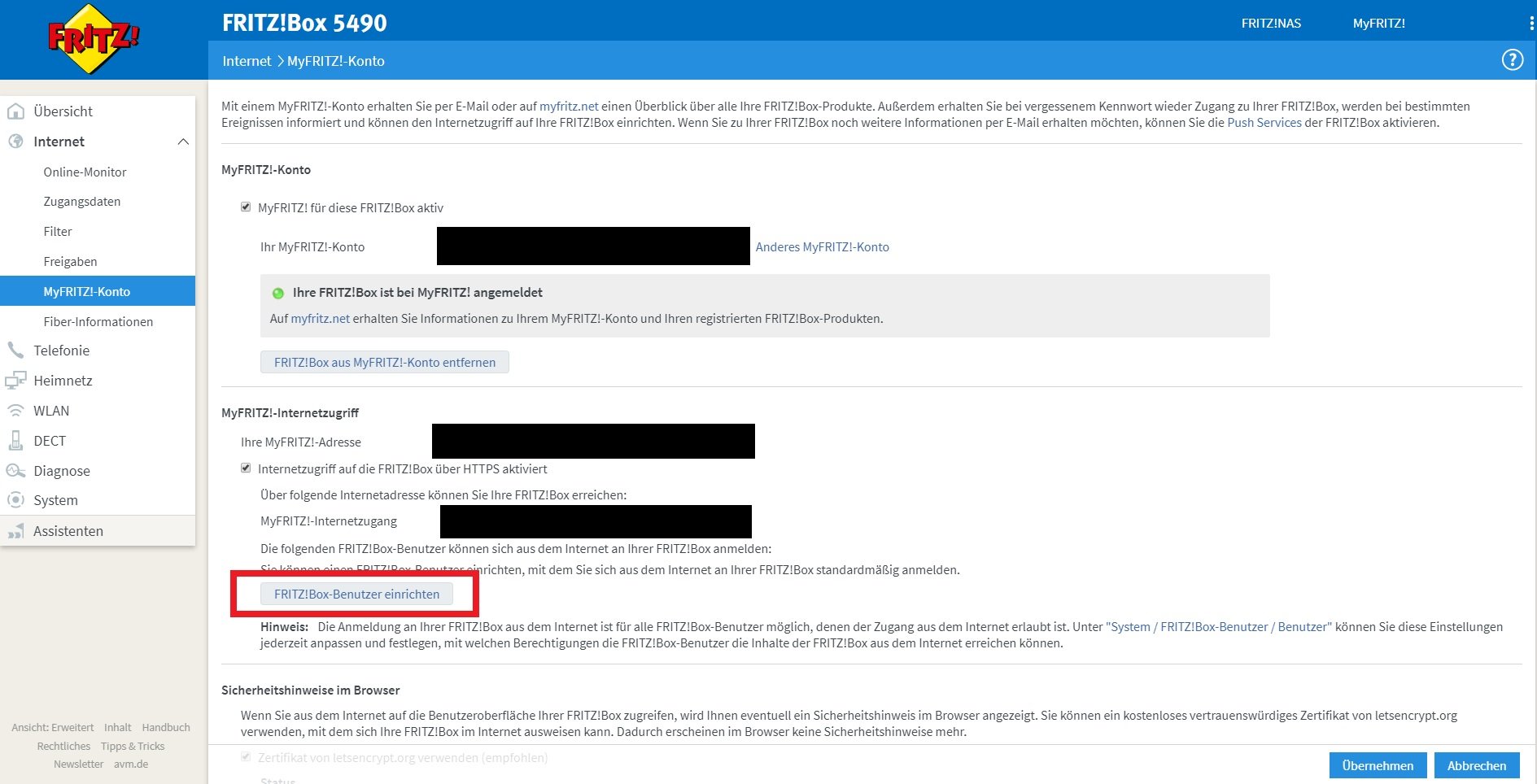Click the Abbrechen button
This screenshot has width=1537, height=784.
pyautogui.click(x=1477, y=765)
